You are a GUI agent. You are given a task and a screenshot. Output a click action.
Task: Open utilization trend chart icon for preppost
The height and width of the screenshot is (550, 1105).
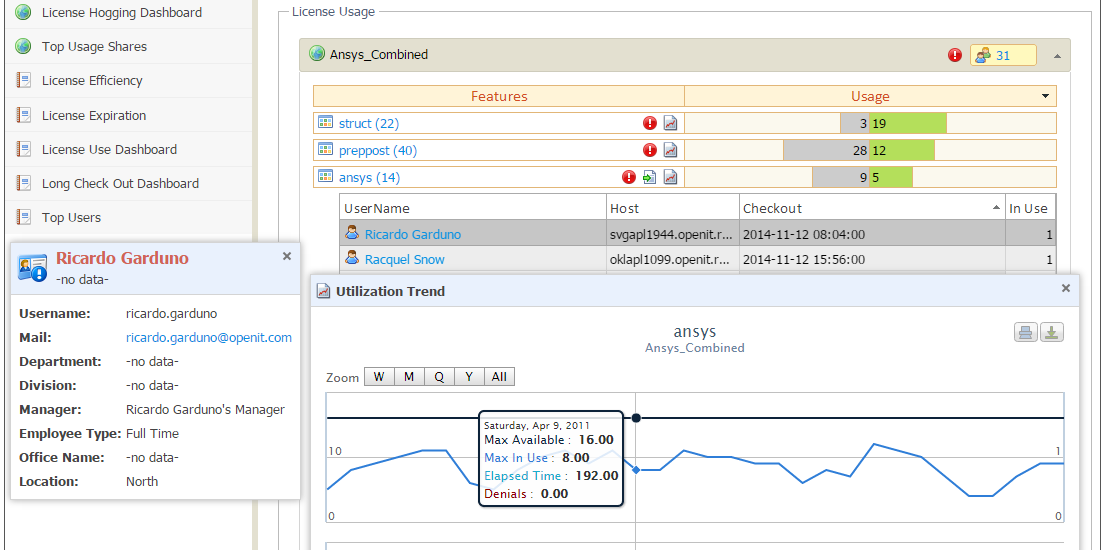671,150
